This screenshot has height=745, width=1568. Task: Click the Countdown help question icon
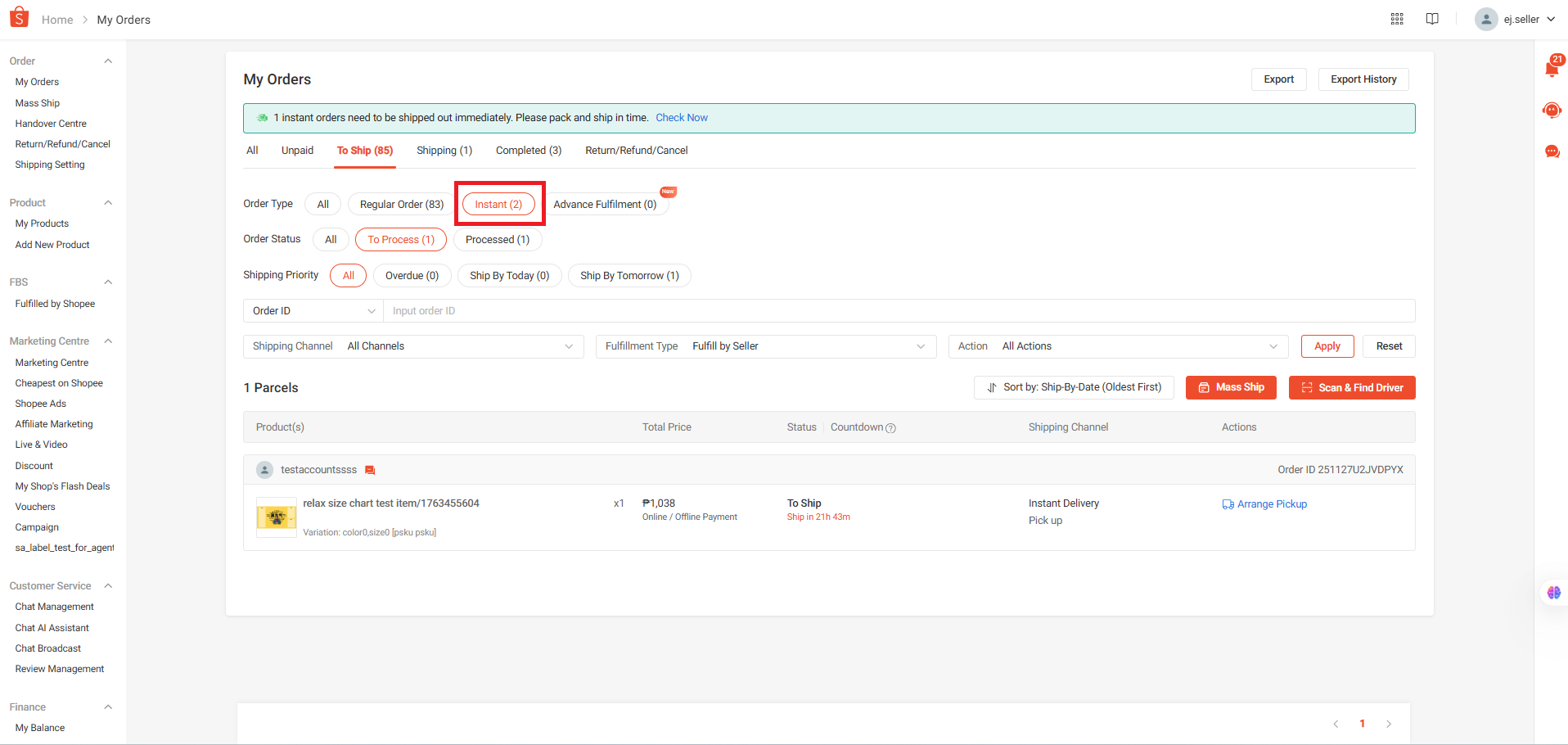[x=891, y=428]
